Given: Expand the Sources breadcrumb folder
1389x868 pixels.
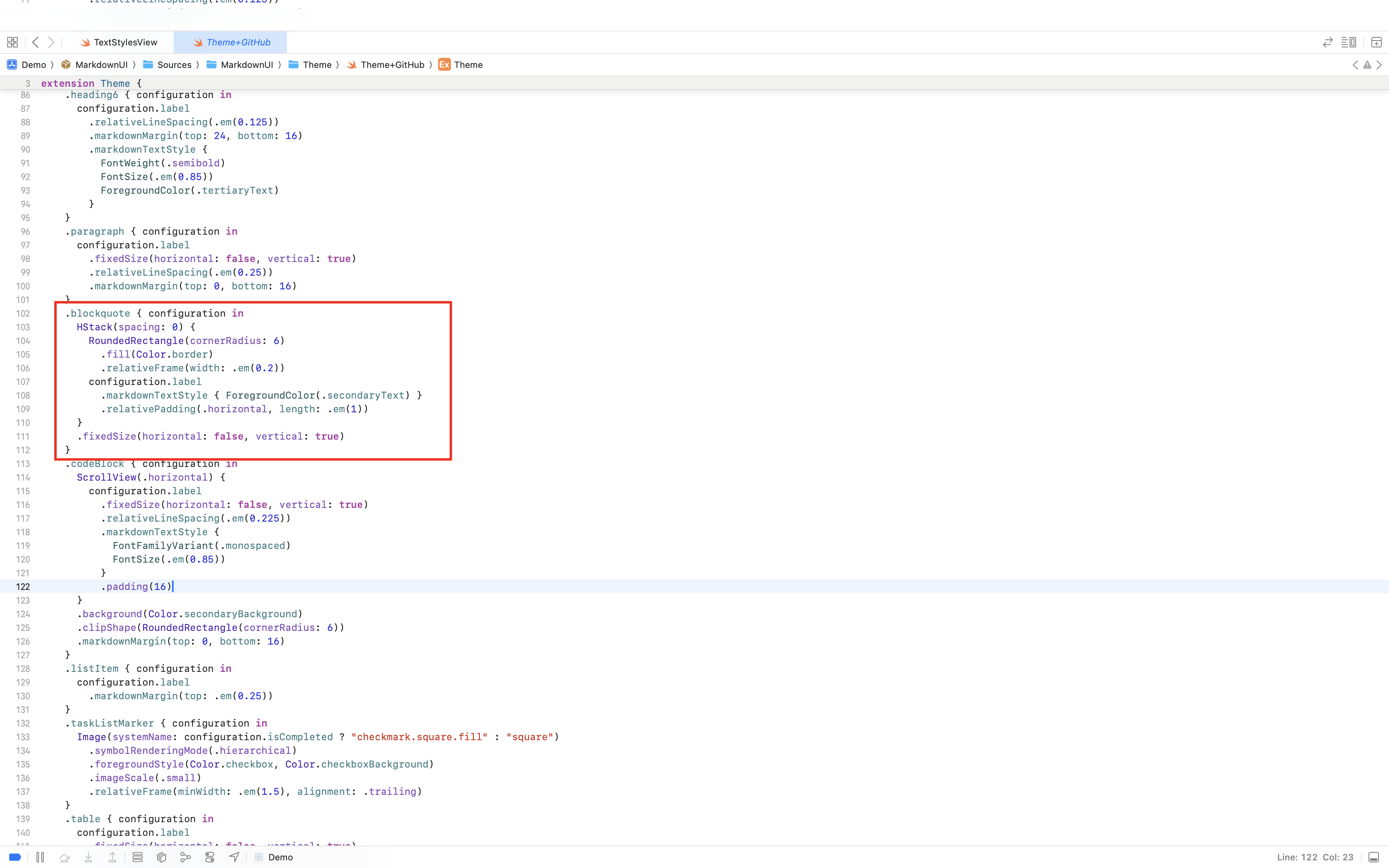Looking at the screenshot, I should coord(174,65).
